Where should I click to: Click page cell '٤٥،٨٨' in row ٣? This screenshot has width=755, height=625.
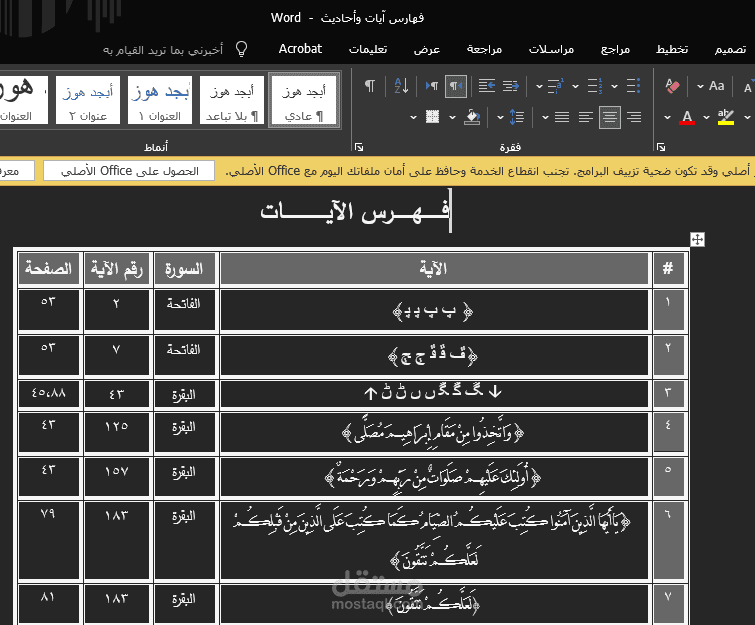[49, 393]
